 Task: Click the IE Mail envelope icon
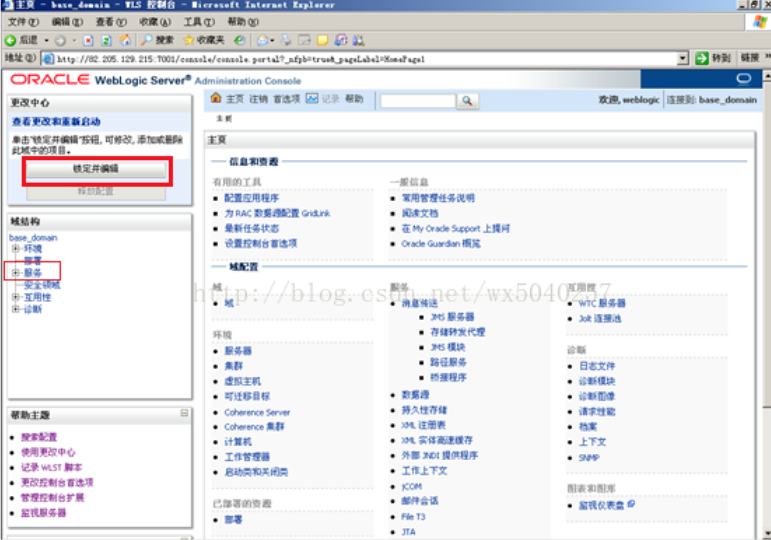[x=263, y=40]
